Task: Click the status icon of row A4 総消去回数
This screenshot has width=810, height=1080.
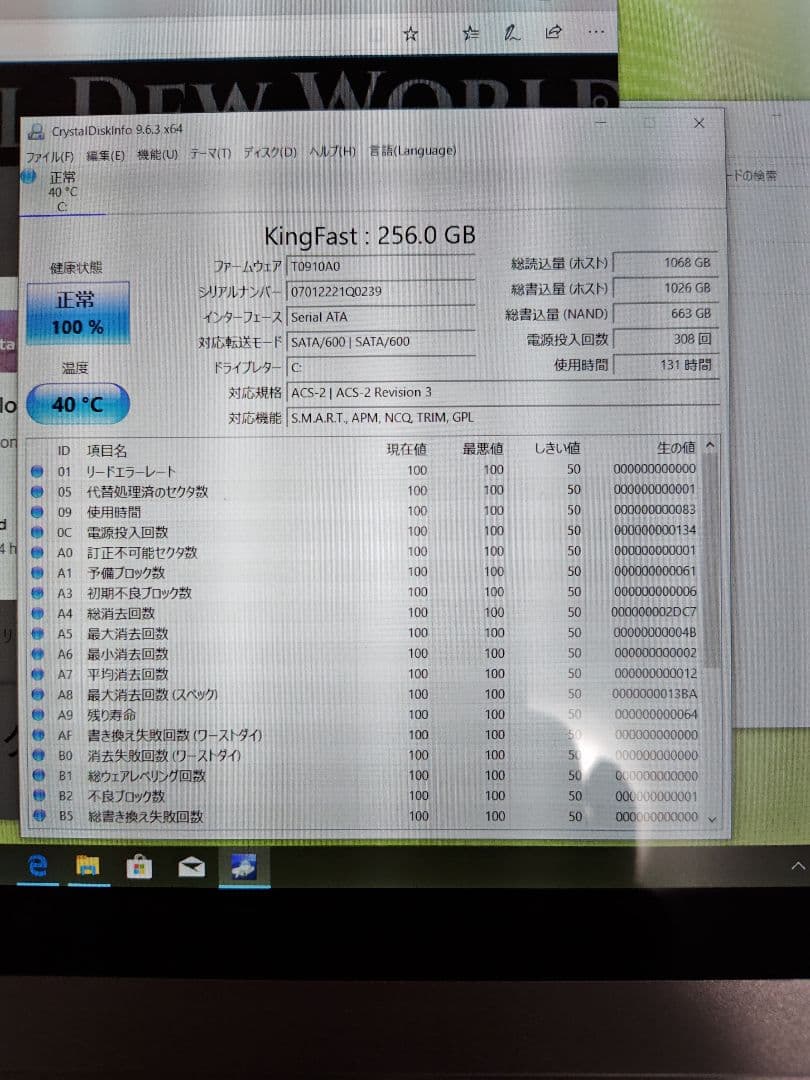Action: [x=37, y=613]
